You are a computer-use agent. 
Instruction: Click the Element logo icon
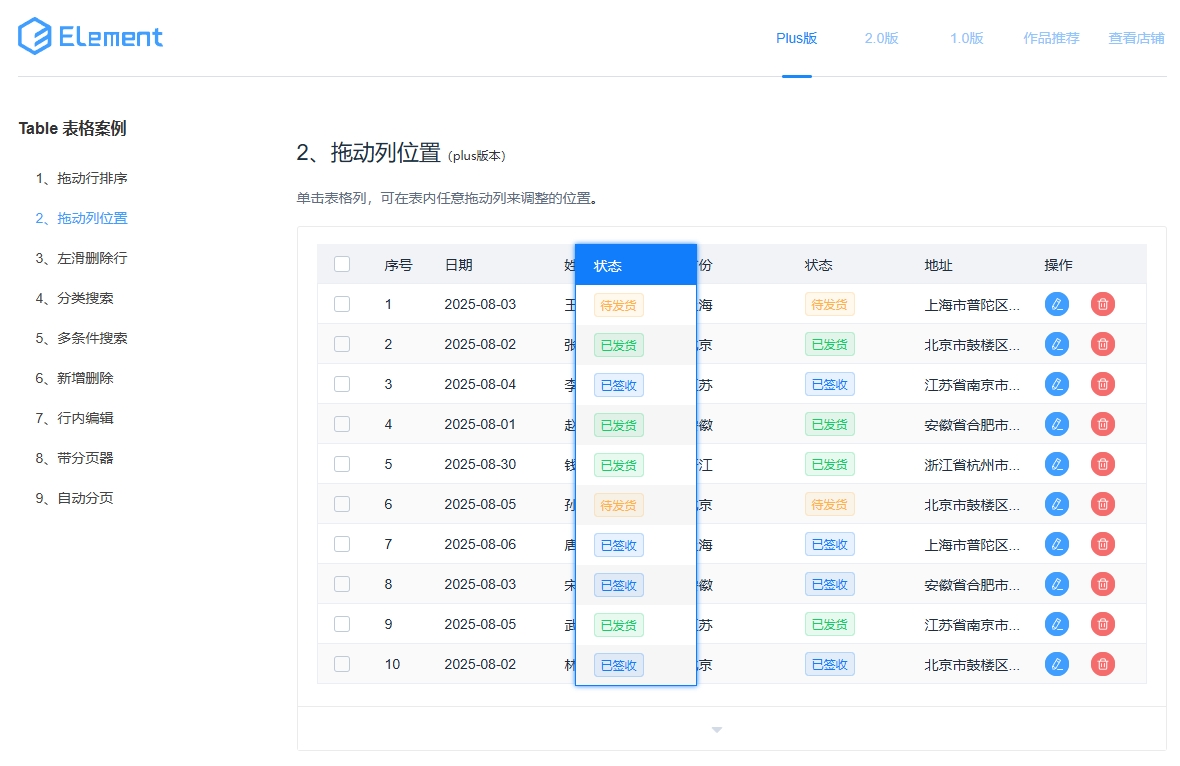click(x=35, y=37)
